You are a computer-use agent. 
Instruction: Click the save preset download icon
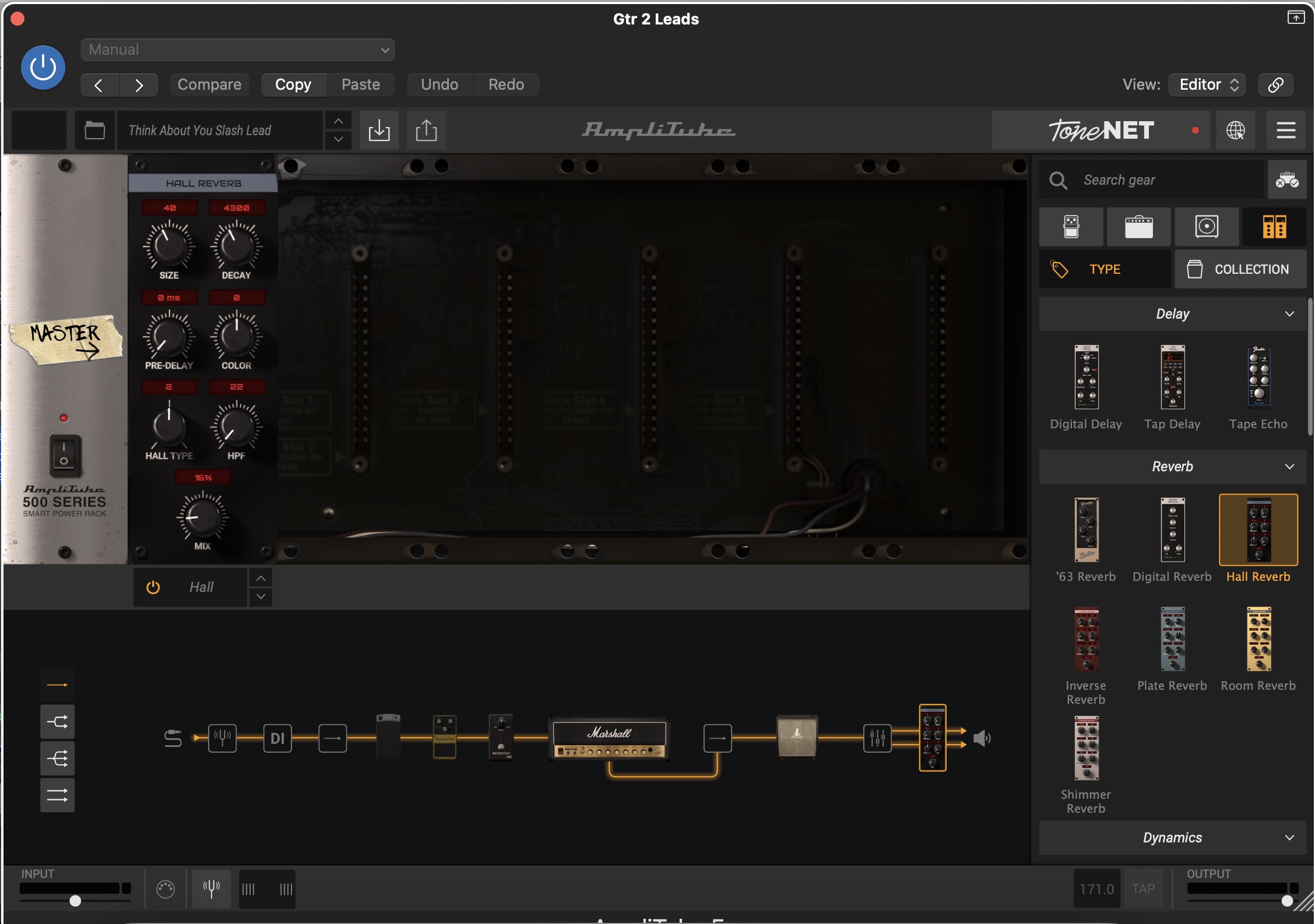379,130
